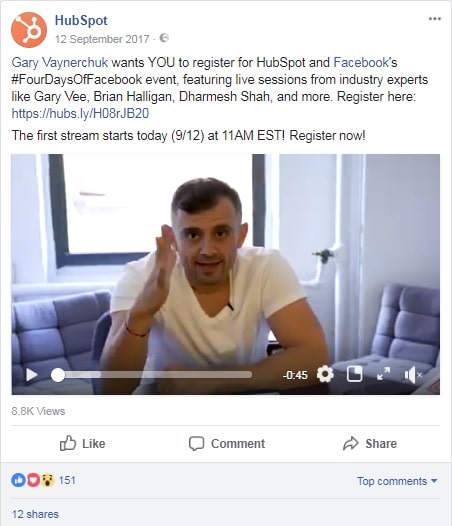Play the Gary Vaynerchuk video
Image resolution: width=452 pixels, height=526 pixels.
pyautogui.click(x=32, y=375)
